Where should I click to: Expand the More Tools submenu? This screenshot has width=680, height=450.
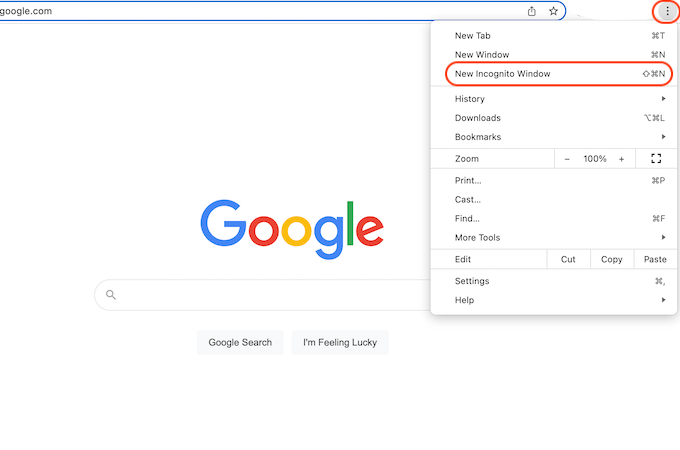coord(553,238)
